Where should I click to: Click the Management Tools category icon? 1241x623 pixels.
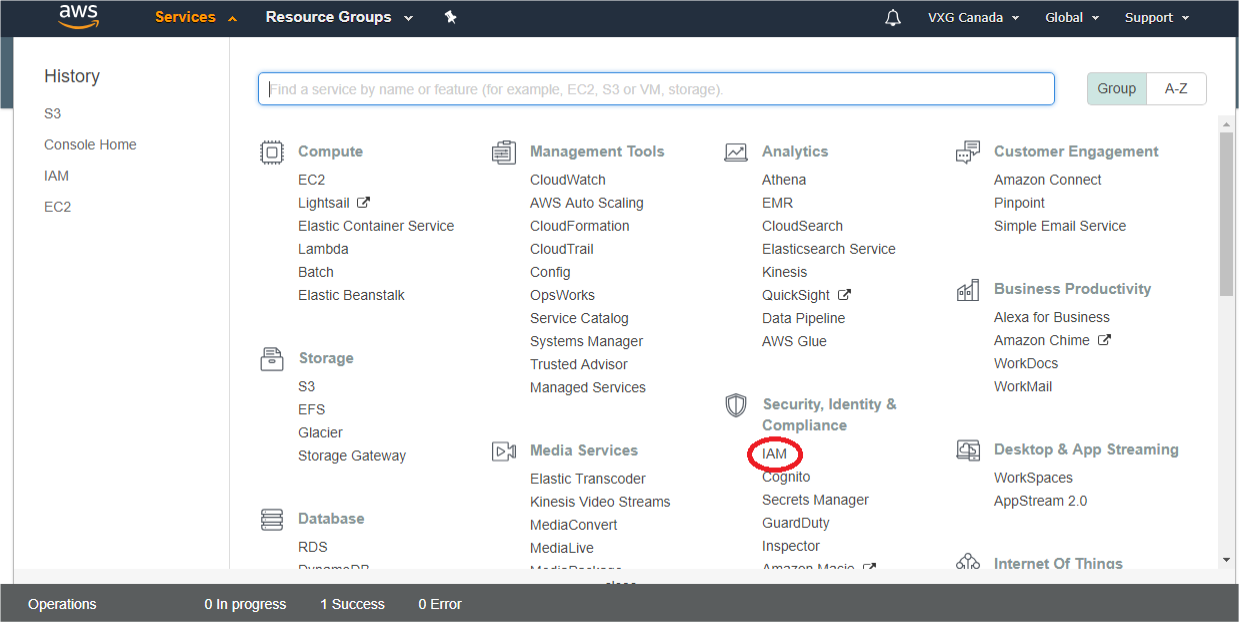pos(503,152)
